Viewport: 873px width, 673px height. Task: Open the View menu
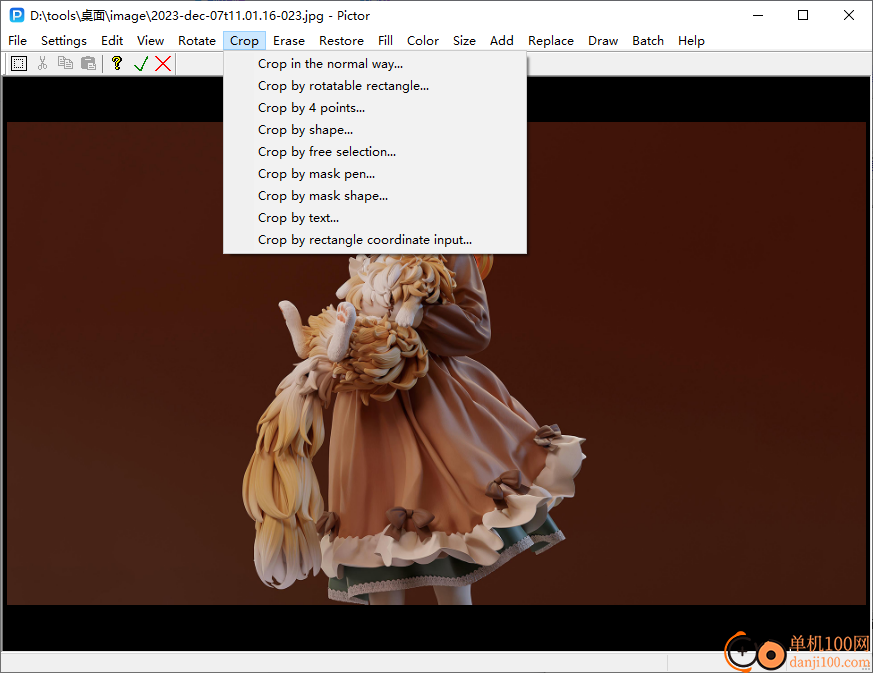click(x=150, y=41)
